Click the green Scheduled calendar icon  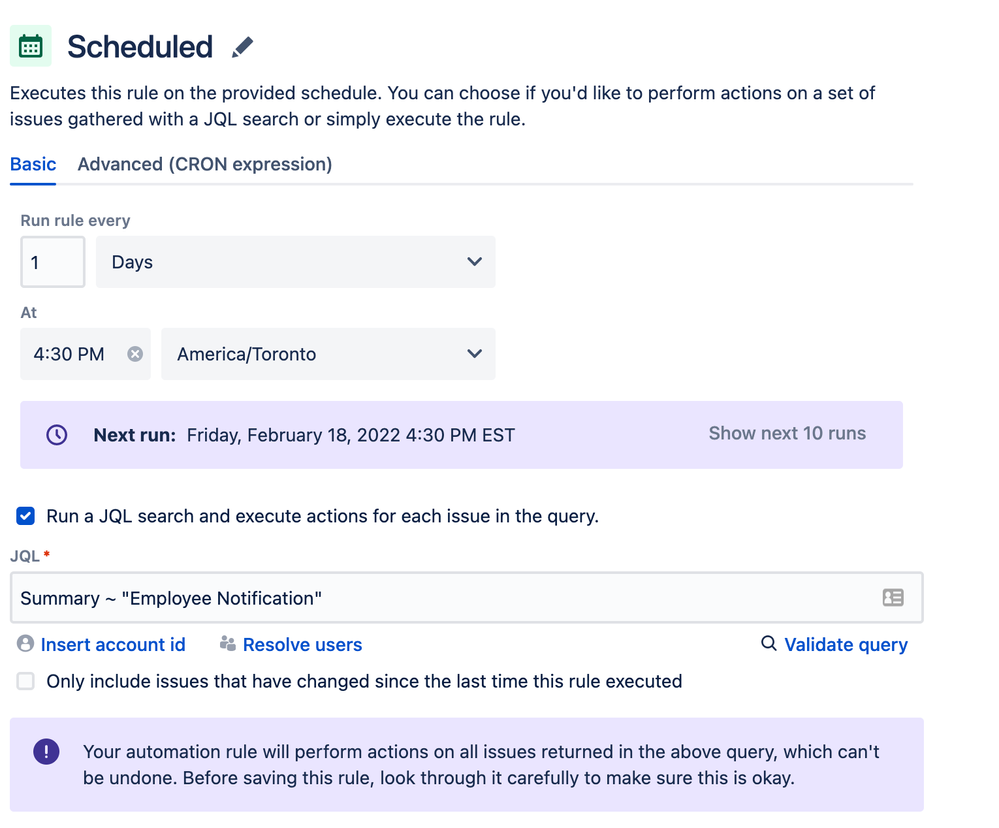pos(31,47)
